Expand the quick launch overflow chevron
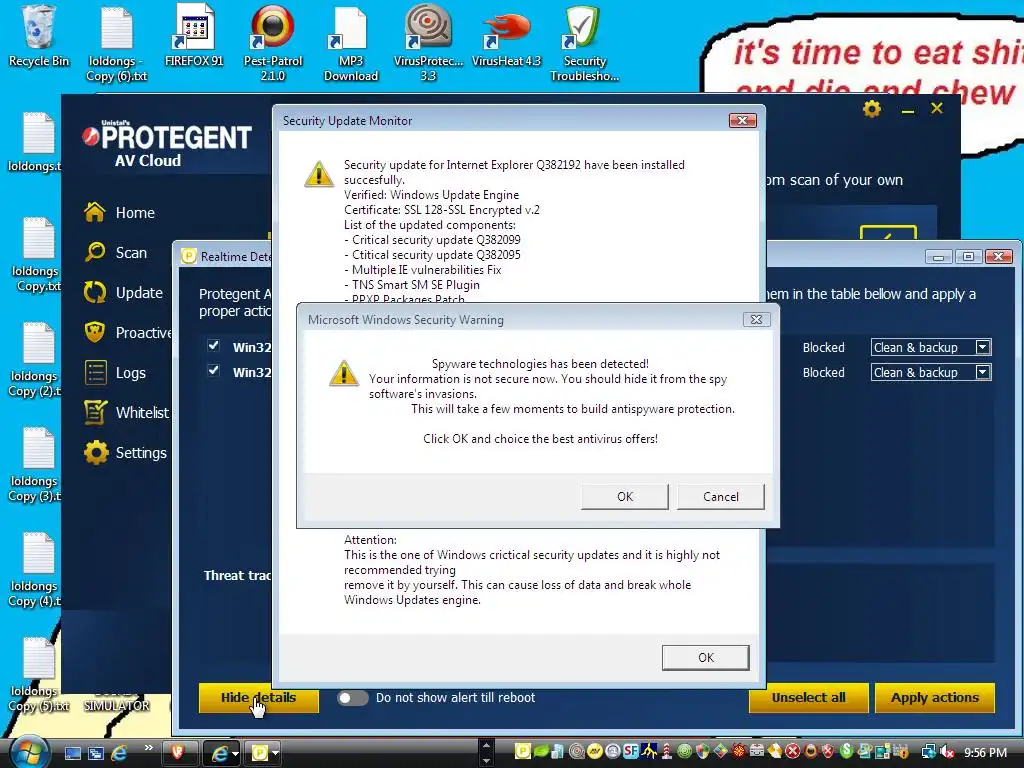The height and width of the screenshot is (768, 1024). point(149,748)
